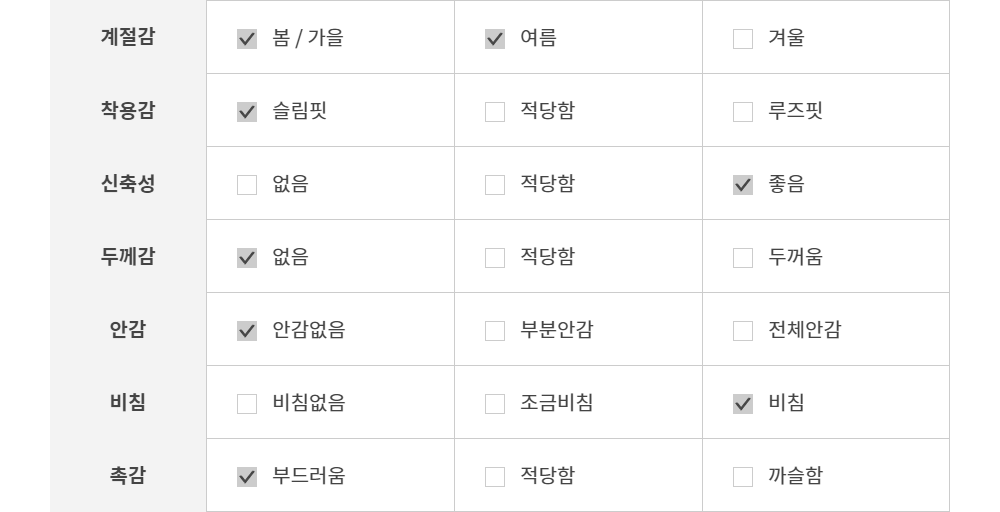Image resolution: width=1000 pixels, height=512 pixels.
Task: Select 적당함 checkbox for 신축성
Action: (x=495, y=186)
